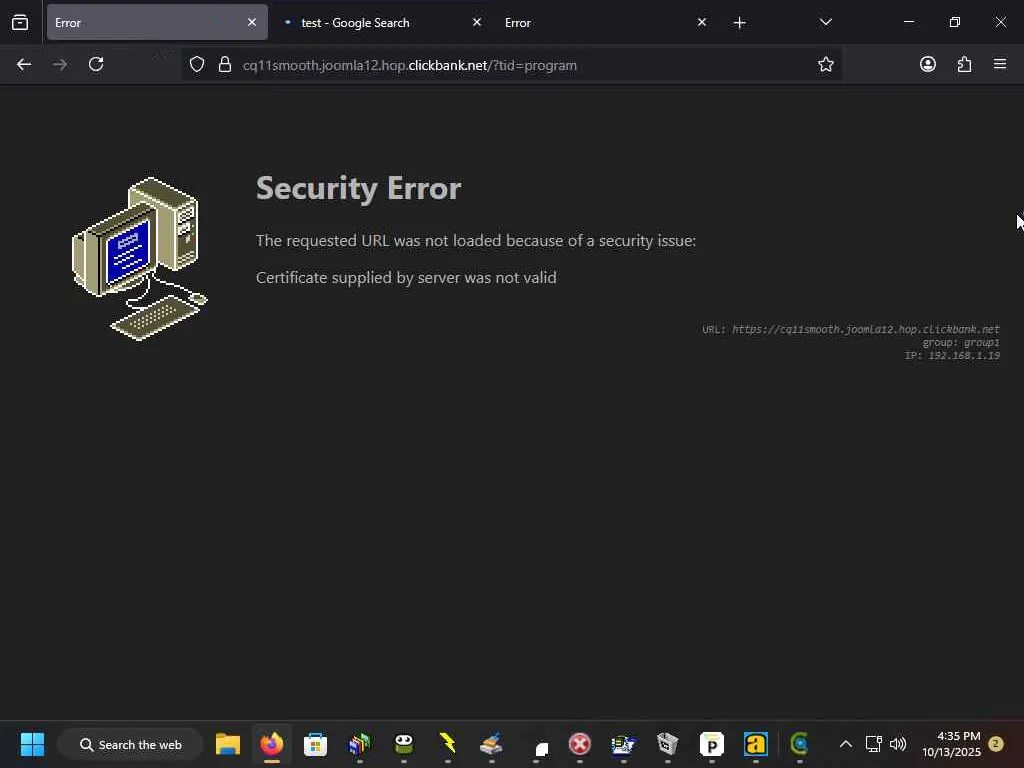
Task: Open the WinRAR books icon in the taskbar
Action: 360,744
